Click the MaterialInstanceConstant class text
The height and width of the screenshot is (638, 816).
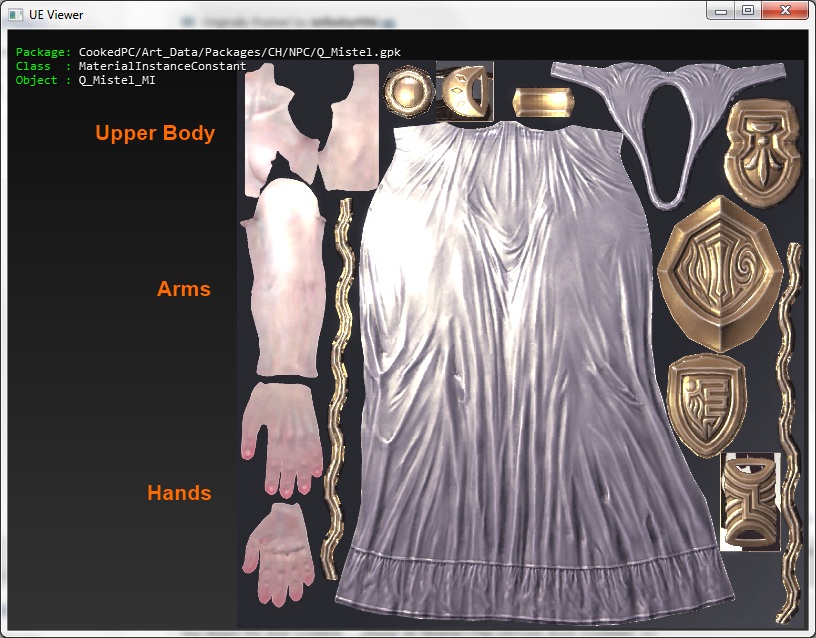(162, 66)
